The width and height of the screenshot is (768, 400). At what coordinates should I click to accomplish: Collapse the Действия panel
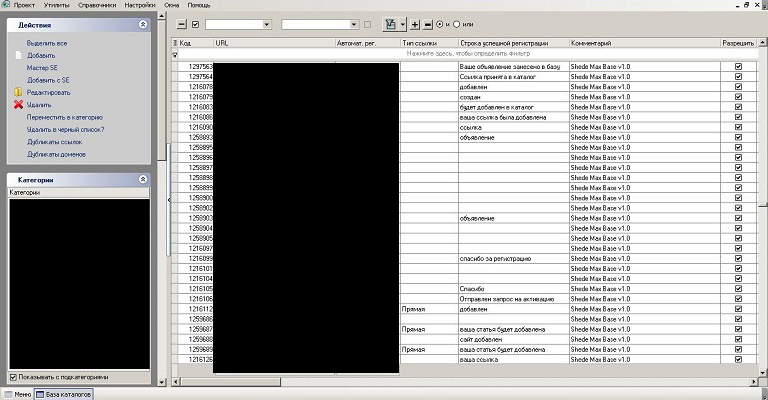(x=142, y=24)
